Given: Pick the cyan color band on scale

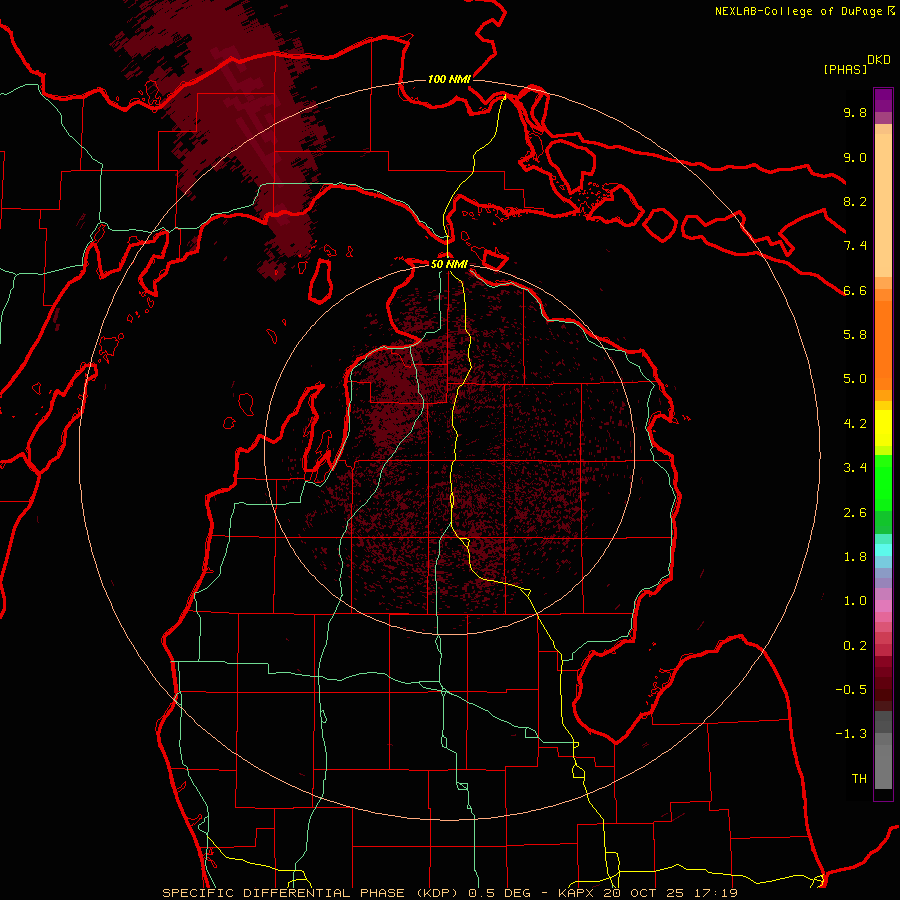Looking at the screenshot, I should click(883, 549).
